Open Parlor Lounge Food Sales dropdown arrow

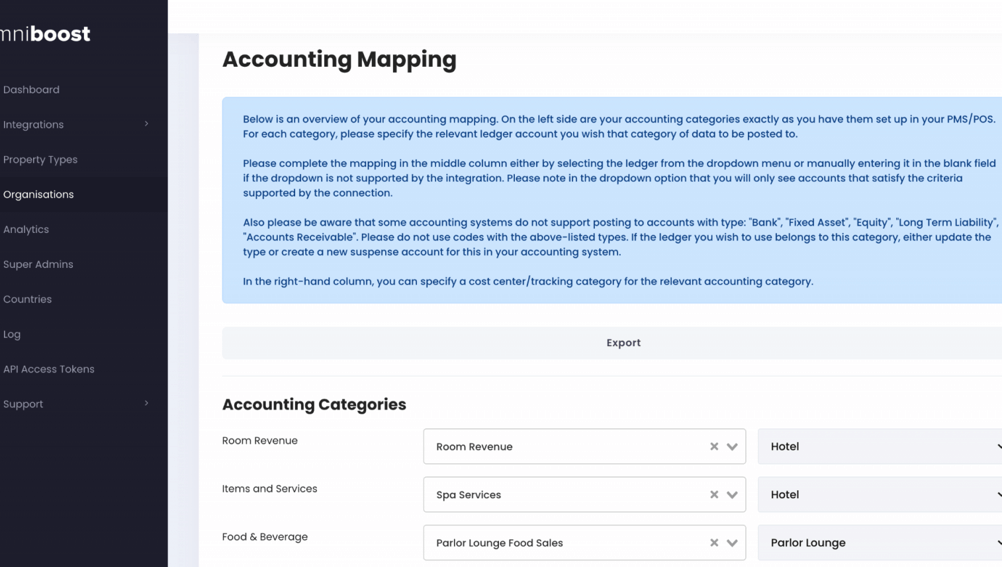pos(732,543)
